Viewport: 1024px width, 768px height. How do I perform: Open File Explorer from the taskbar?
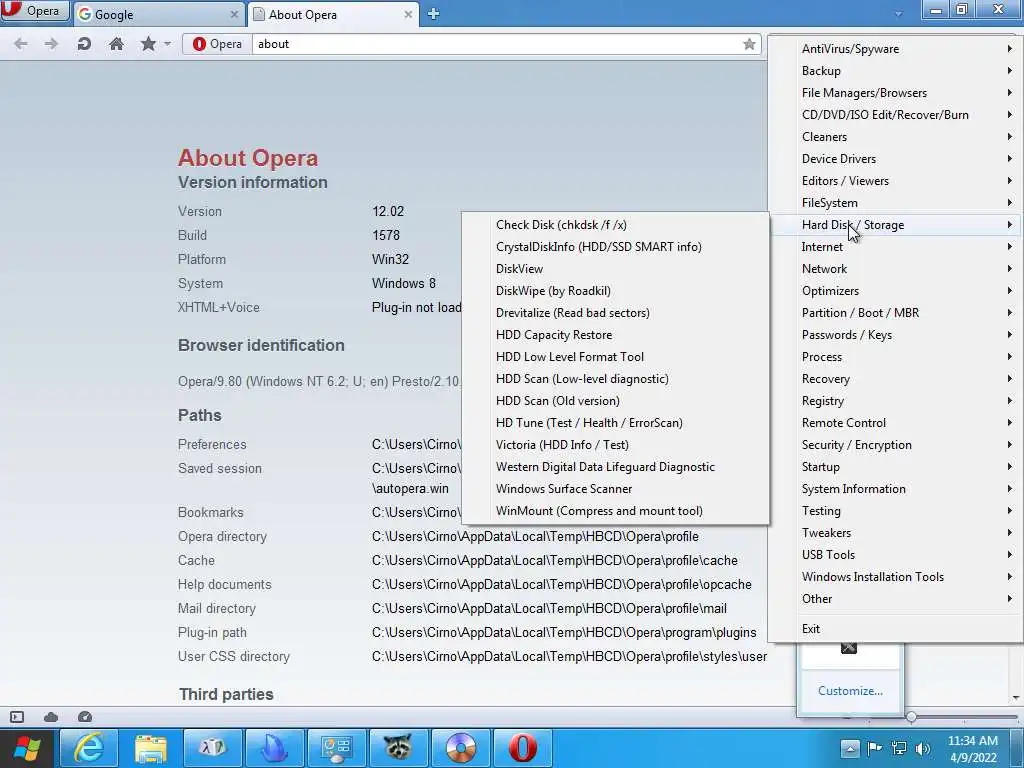(151, 748)
